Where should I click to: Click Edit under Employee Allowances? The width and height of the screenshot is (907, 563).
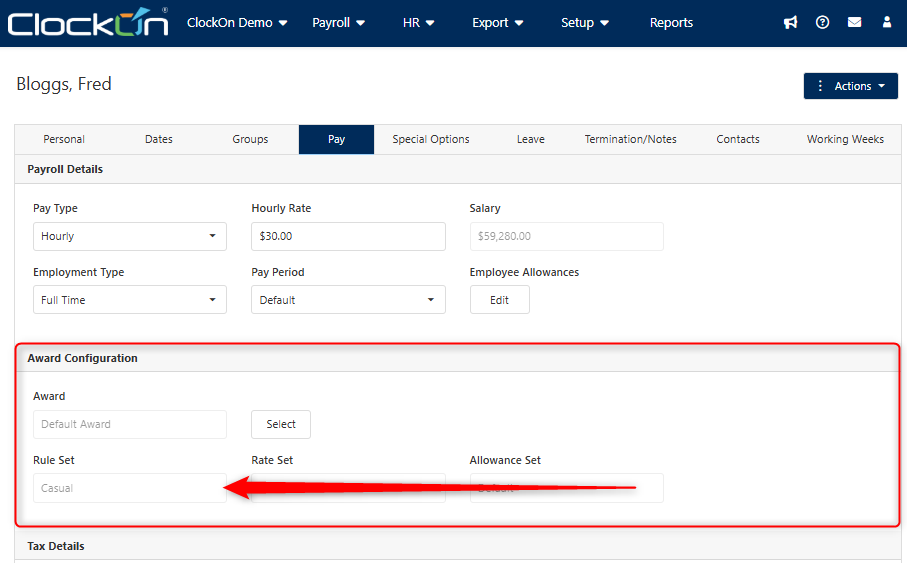point(499,300)
